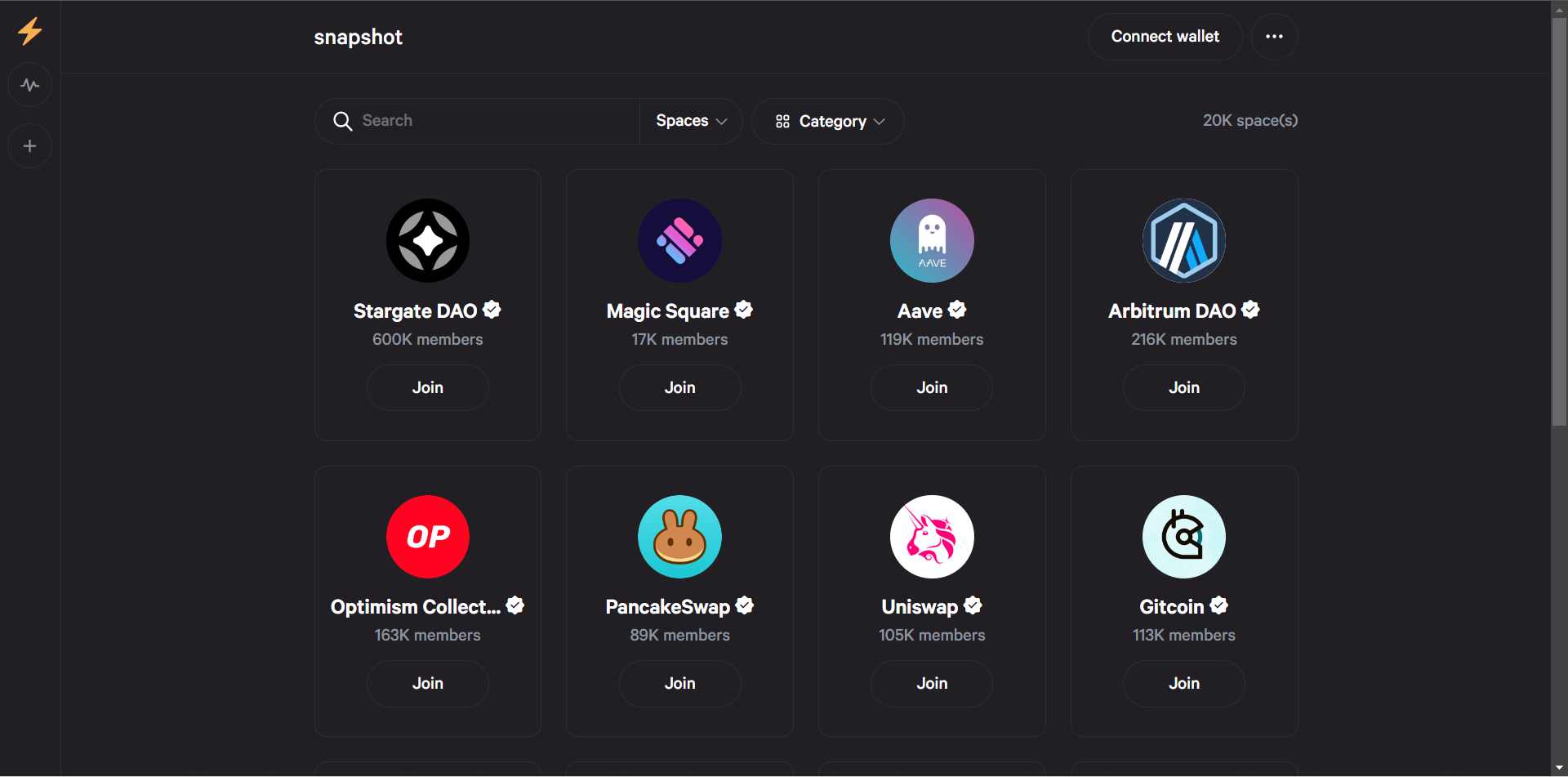Click 113K members text
Viewport: 1568px width, 777px height.
[1184, 636]
